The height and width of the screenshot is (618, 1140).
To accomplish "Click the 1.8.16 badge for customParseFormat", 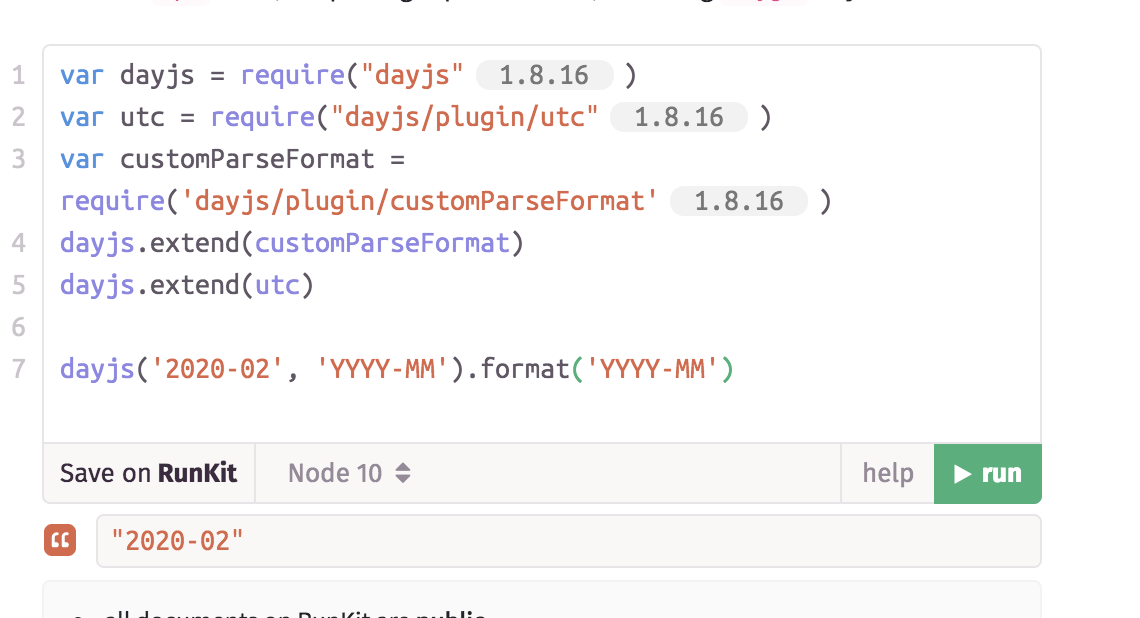I will pyautogui.click(x=739, y=200).
